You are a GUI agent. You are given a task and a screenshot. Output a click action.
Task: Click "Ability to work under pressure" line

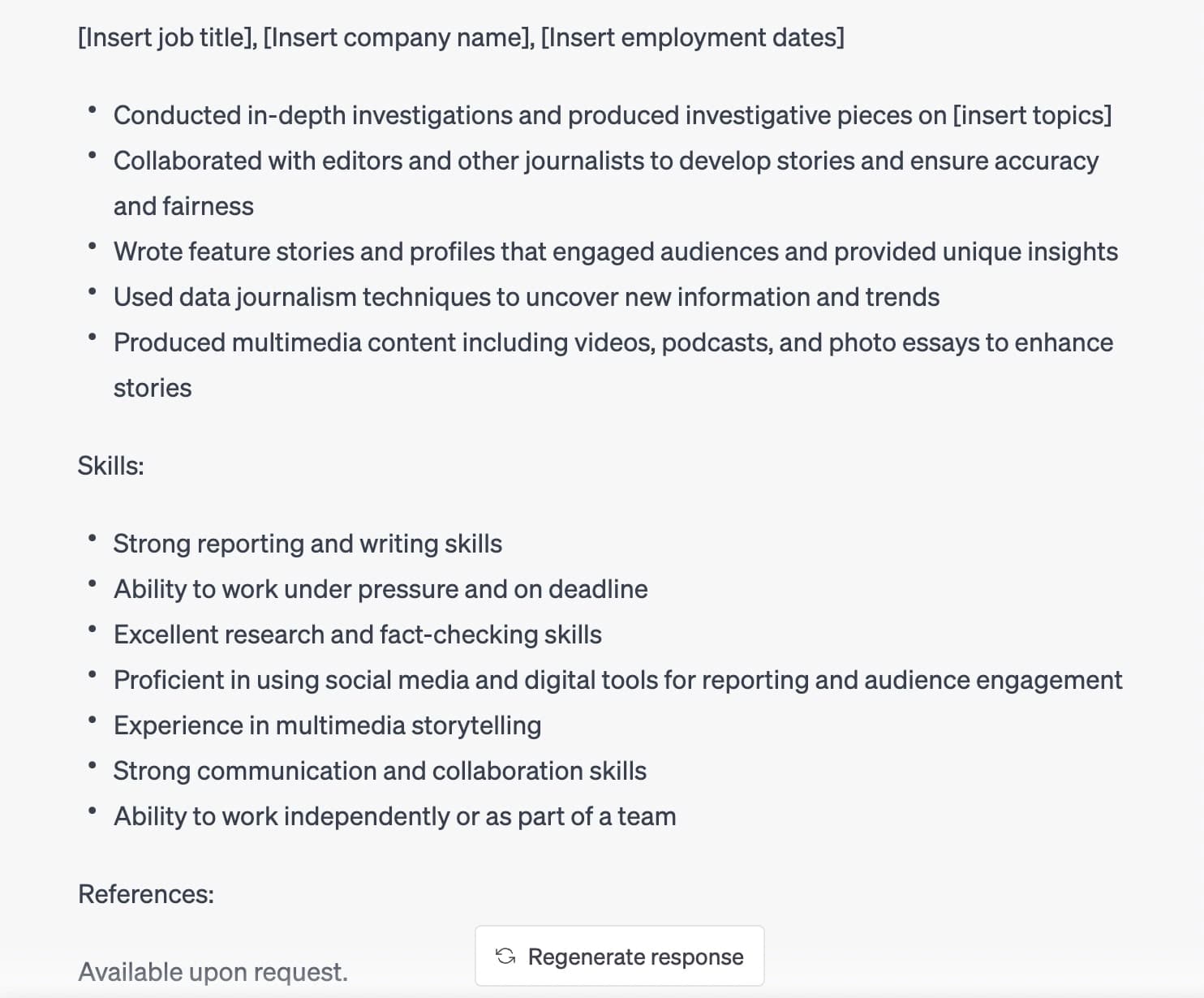tap(381, 589)
